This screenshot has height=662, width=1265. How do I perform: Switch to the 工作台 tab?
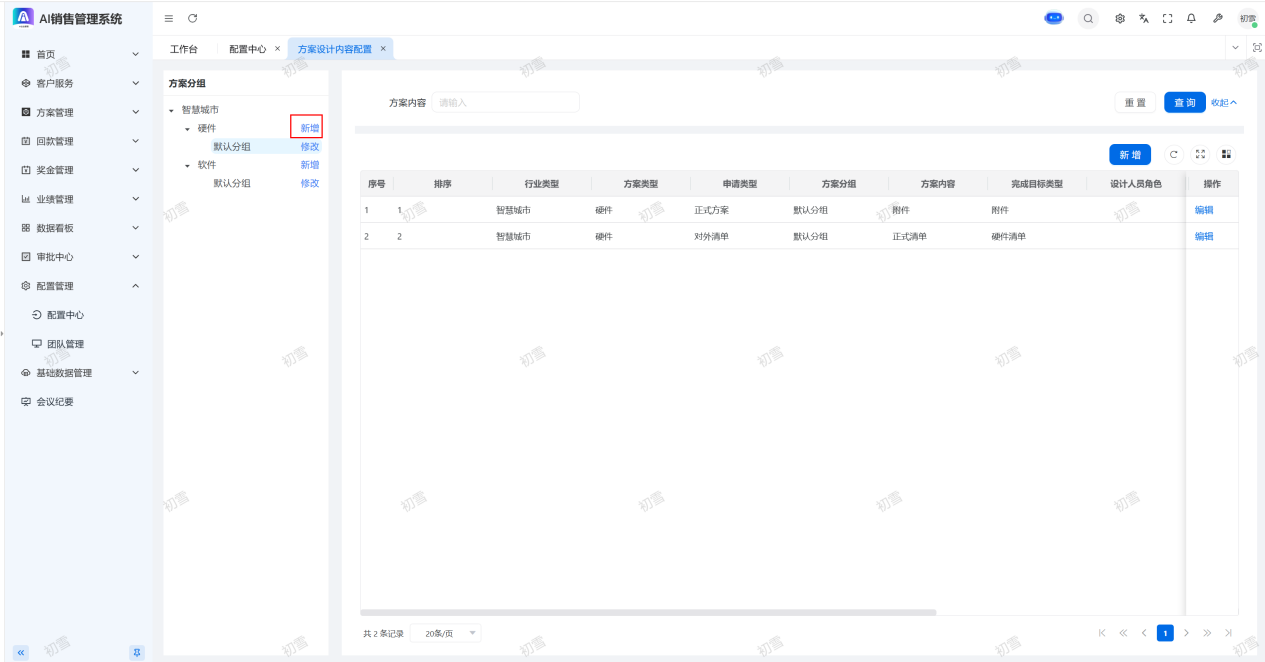(184, 49)
